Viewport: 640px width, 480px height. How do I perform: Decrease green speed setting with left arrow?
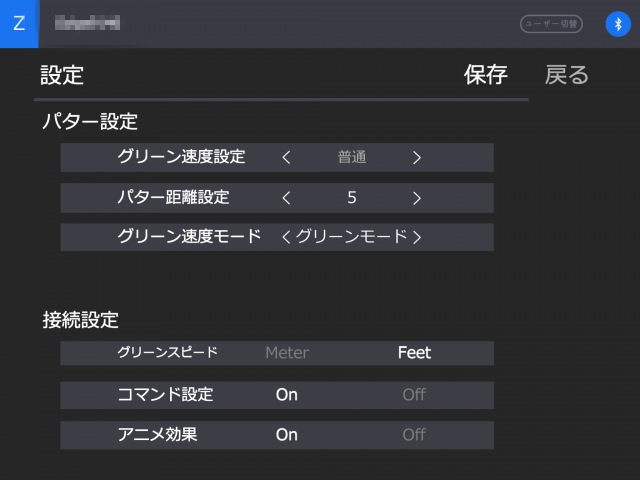286,158
